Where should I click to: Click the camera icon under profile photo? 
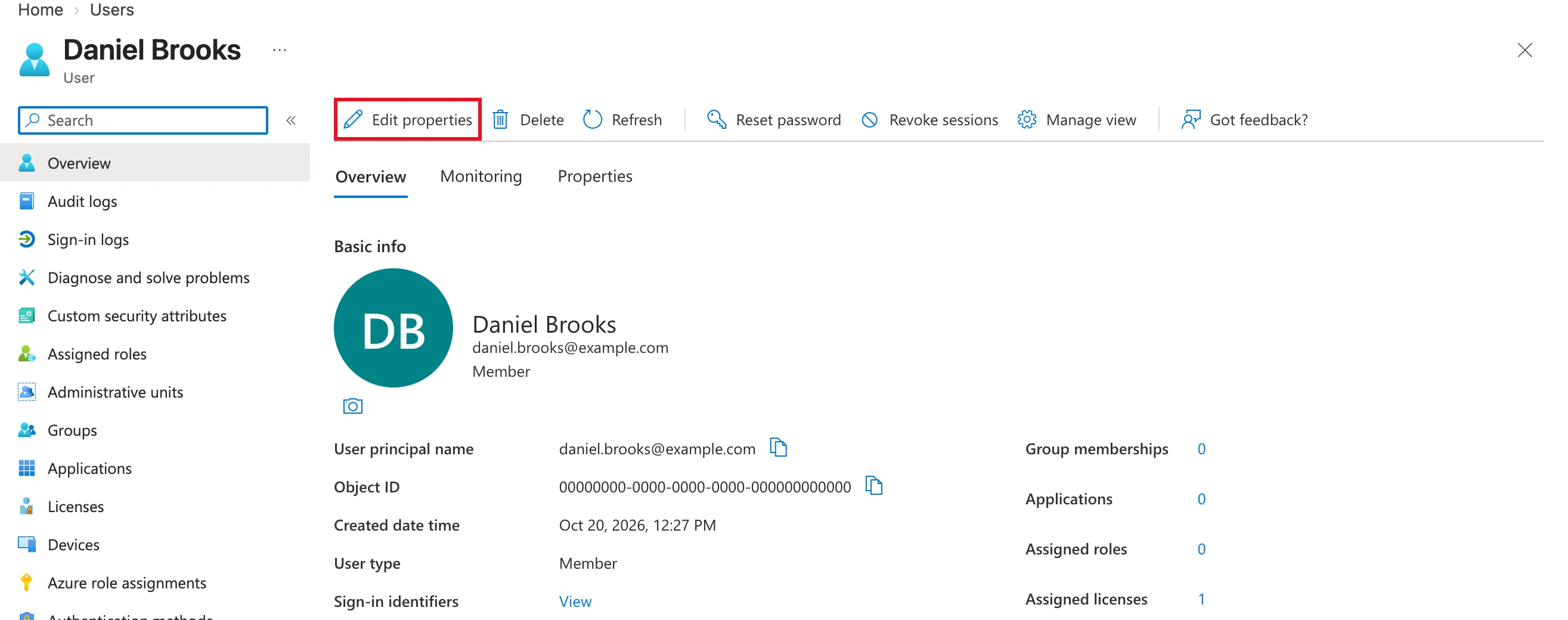click(x=353, y=406)
